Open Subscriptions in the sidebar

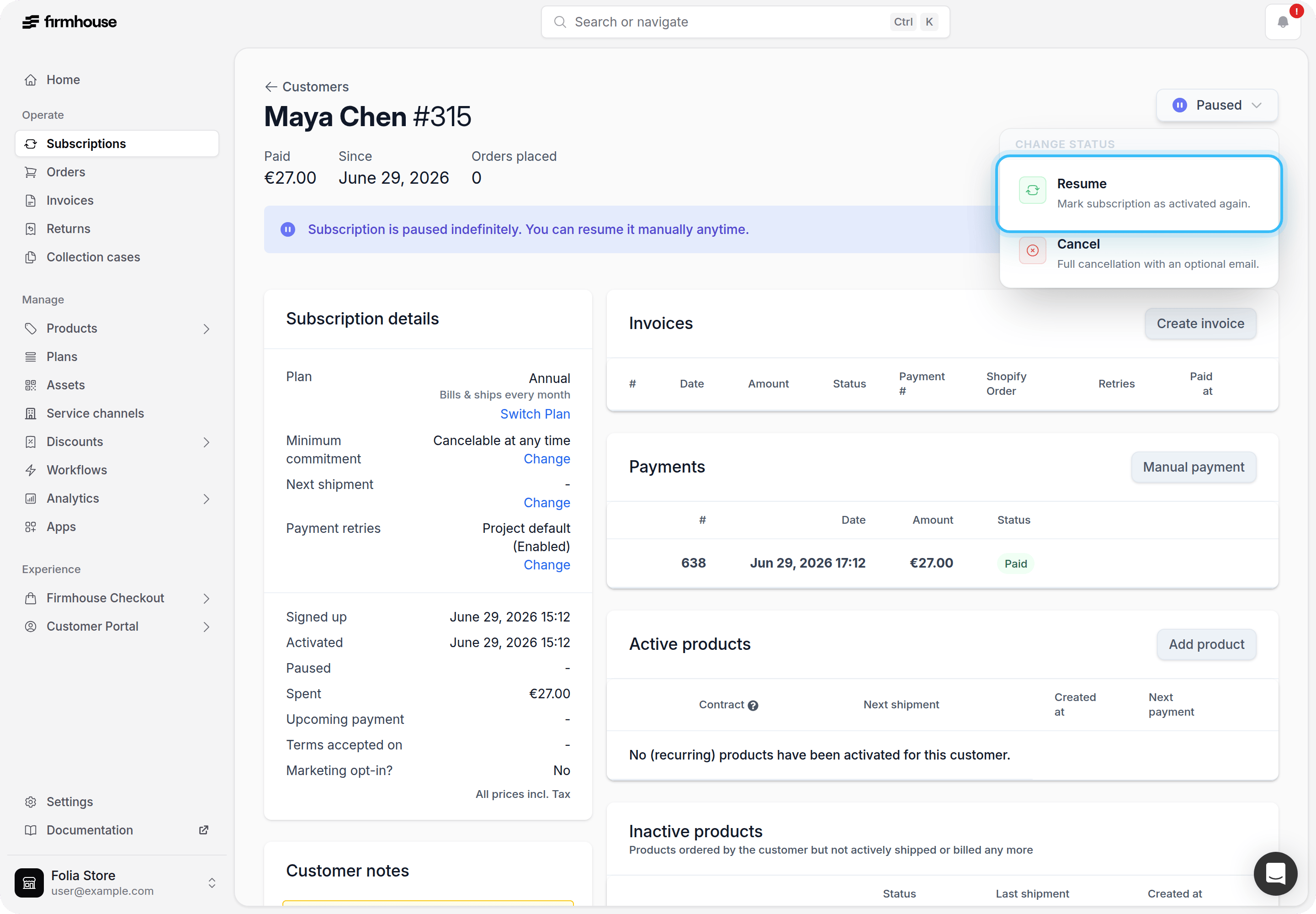point(117,144)
